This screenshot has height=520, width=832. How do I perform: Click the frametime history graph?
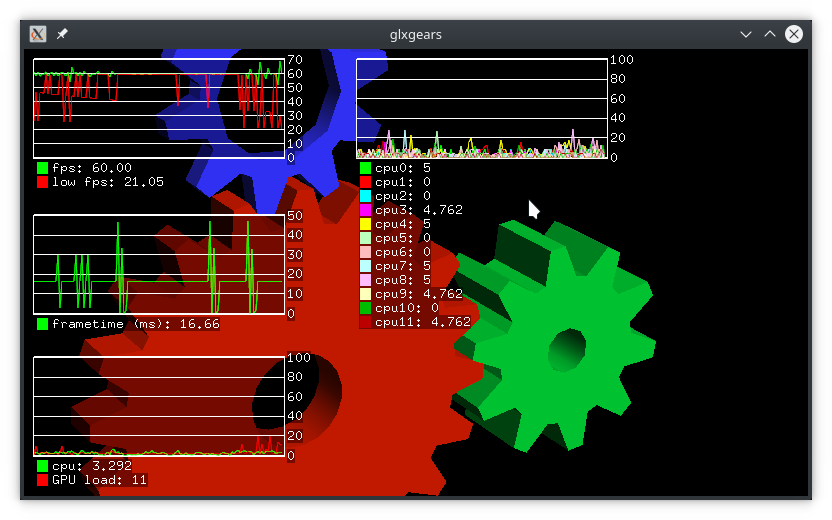pyautogui.click(x=159, y=264)
